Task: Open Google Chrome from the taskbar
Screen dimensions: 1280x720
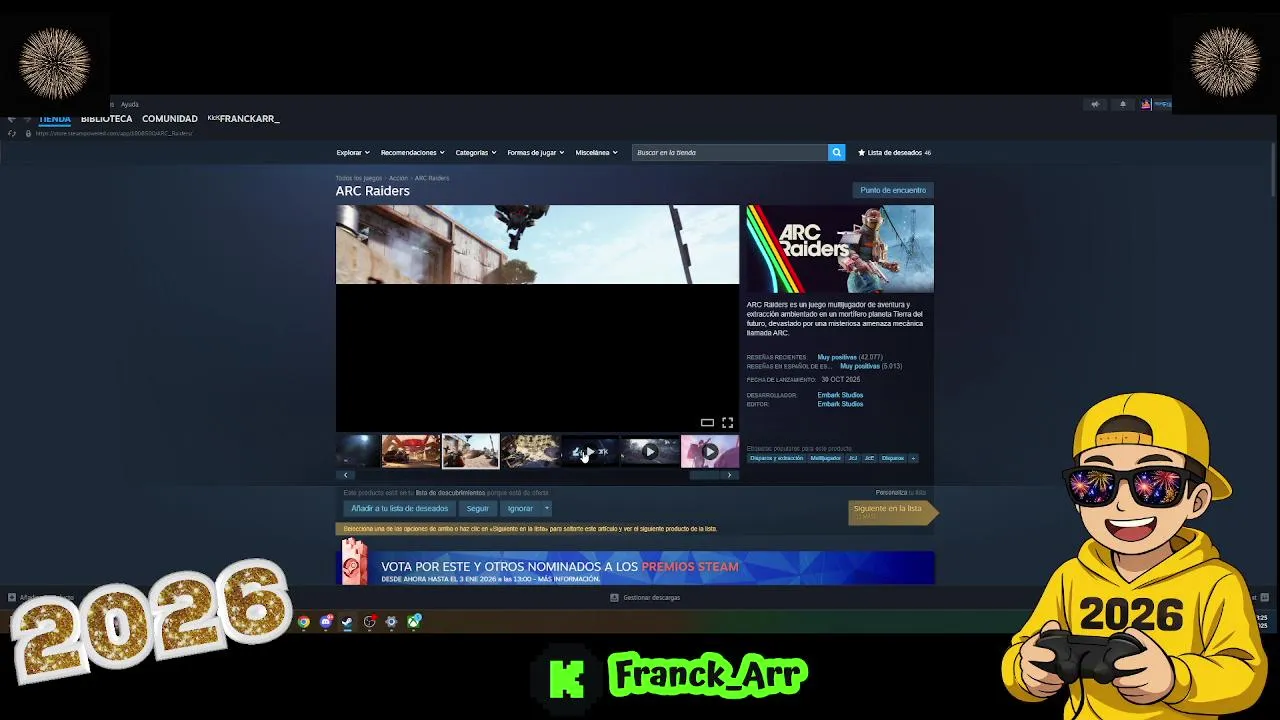Action: coord(303,622)
